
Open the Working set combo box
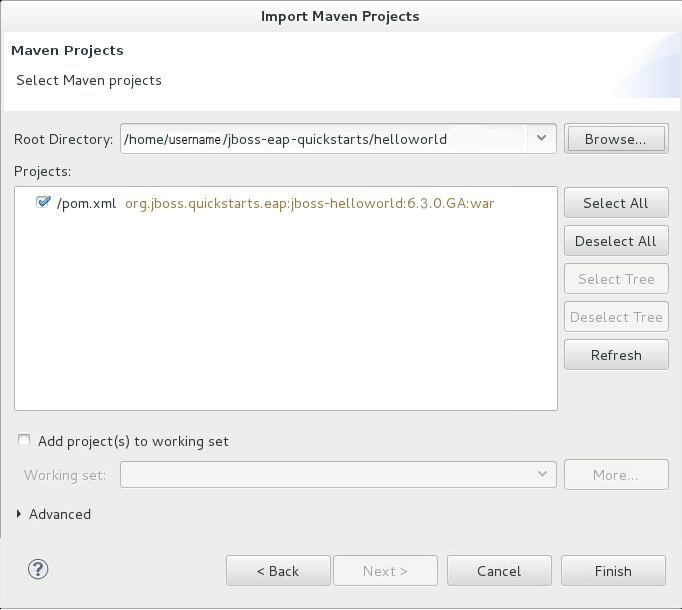(x=338, y=475)
